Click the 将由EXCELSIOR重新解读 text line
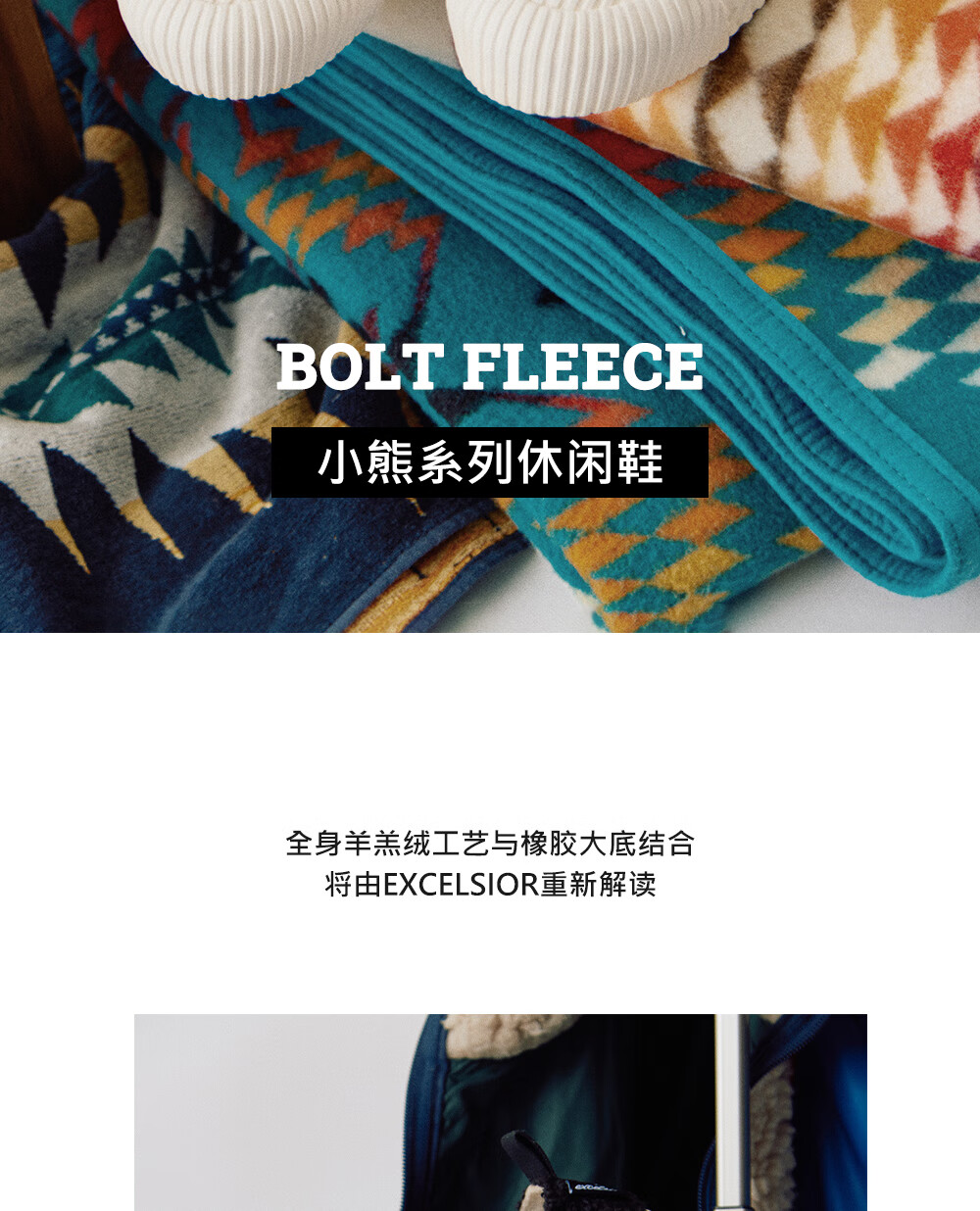Screen dimensions: 980x1211 click(x=490, y=885)
